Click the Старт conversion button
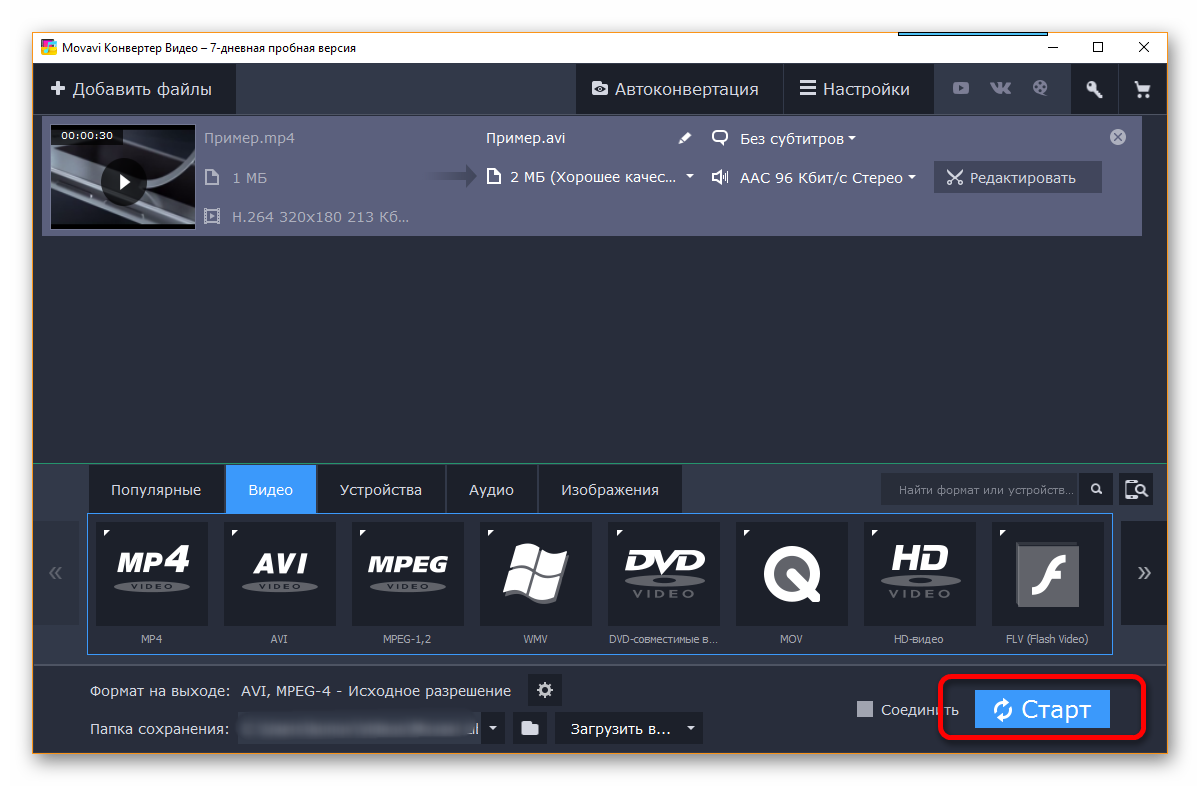The height and width of the screenshot is (786, 1200). [1042, 710]
